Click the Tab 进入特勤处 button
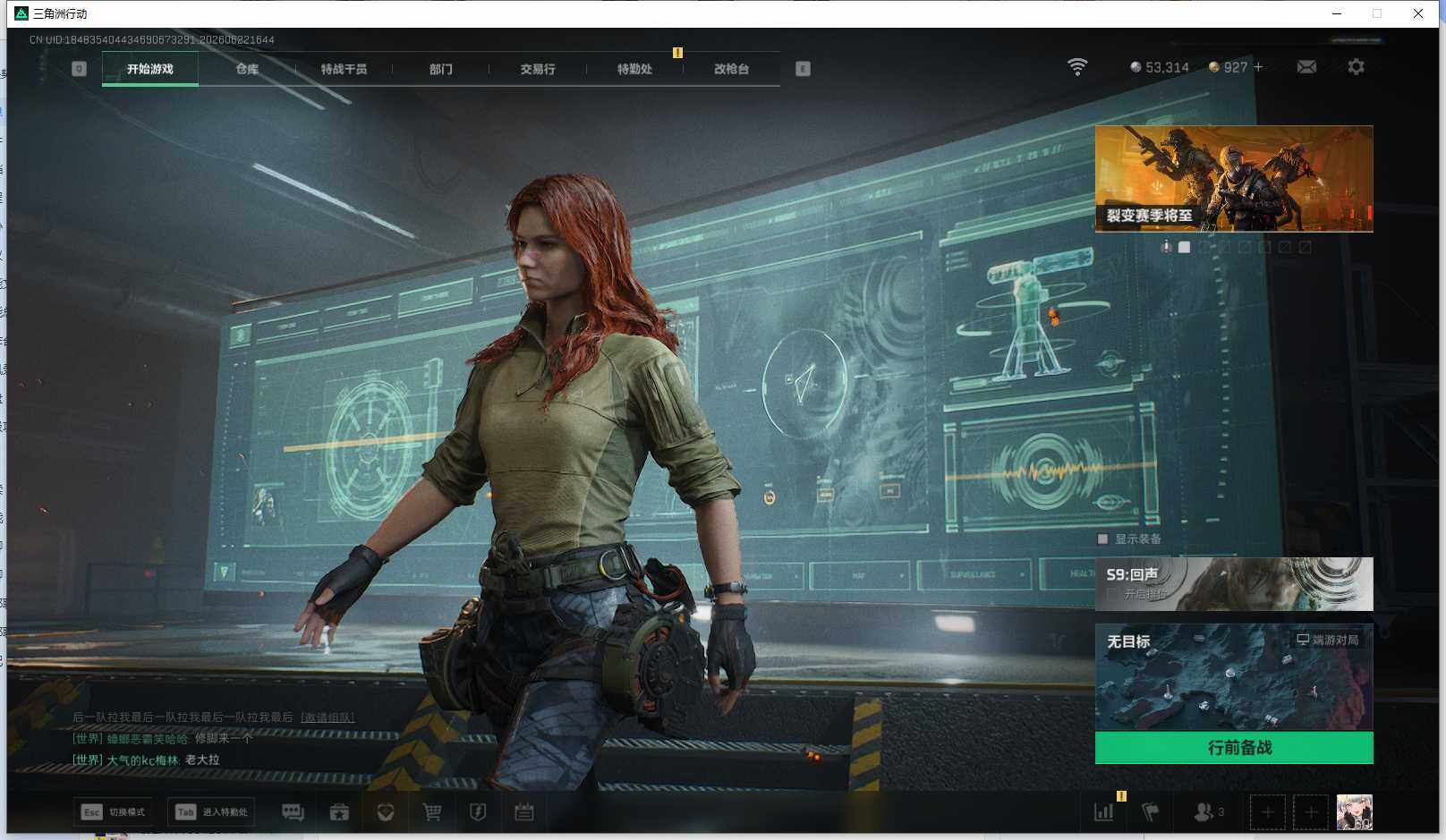This screenshot has height=840, width=1446. (212, 812)
